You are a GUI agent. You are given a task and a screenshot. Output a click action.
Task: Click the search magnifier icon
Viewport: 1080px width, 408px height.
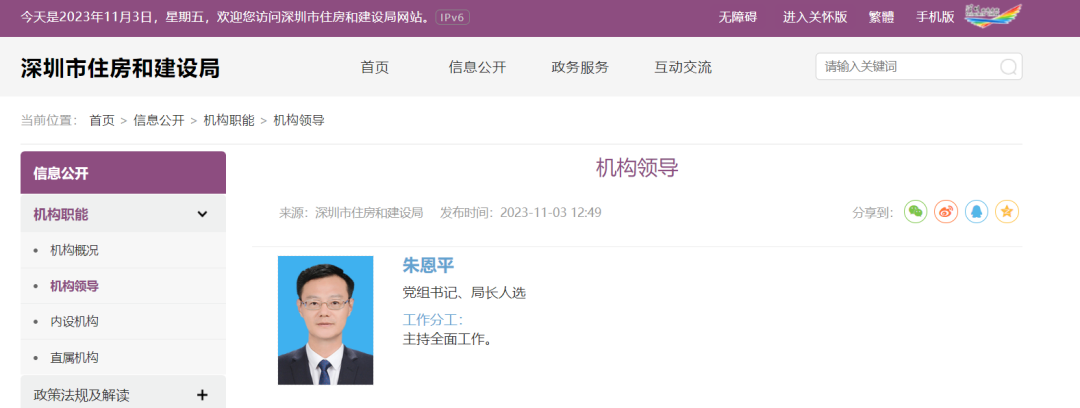tap(1008, 68)
